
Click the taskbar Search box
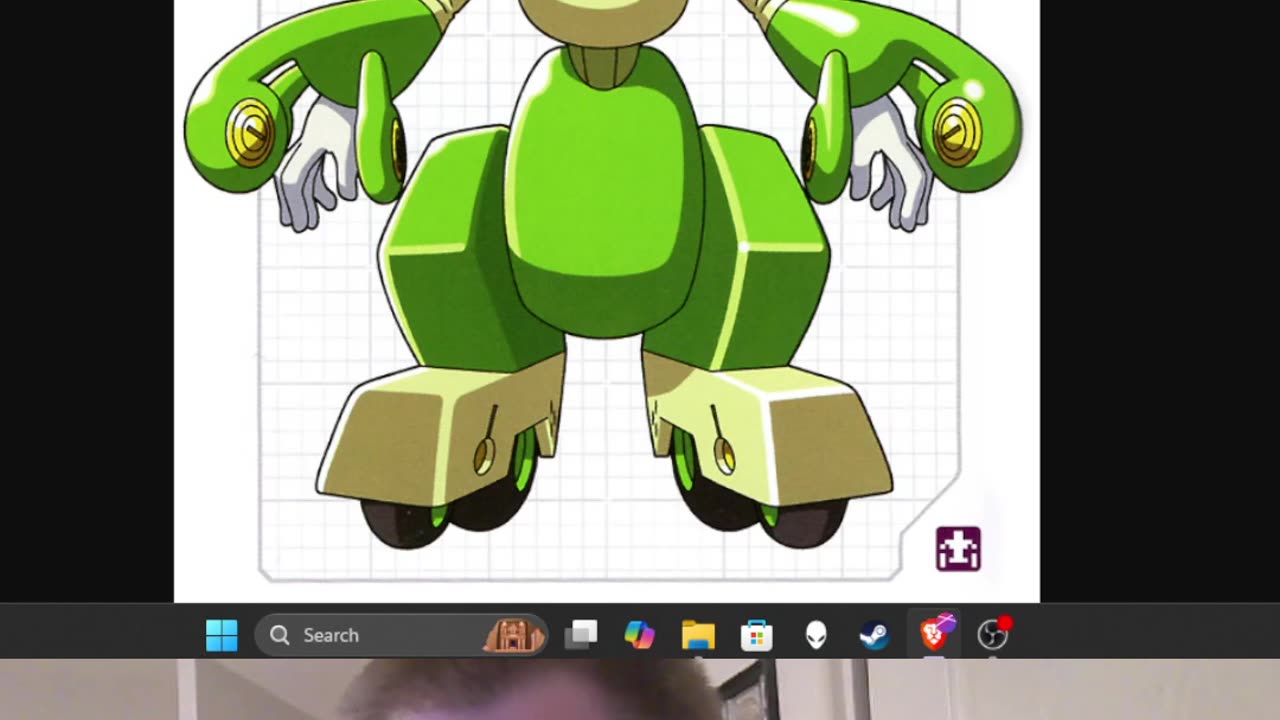(x=401, y=635)
